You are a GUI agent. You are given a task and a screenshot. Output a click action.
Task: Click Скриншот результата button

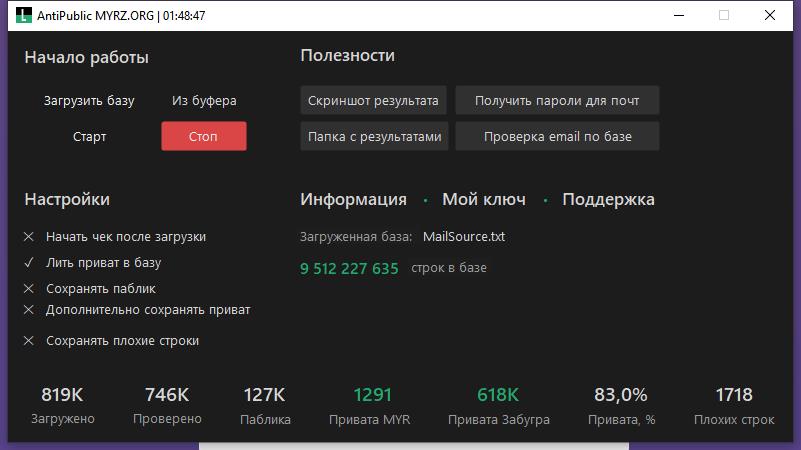coord(373,101)
